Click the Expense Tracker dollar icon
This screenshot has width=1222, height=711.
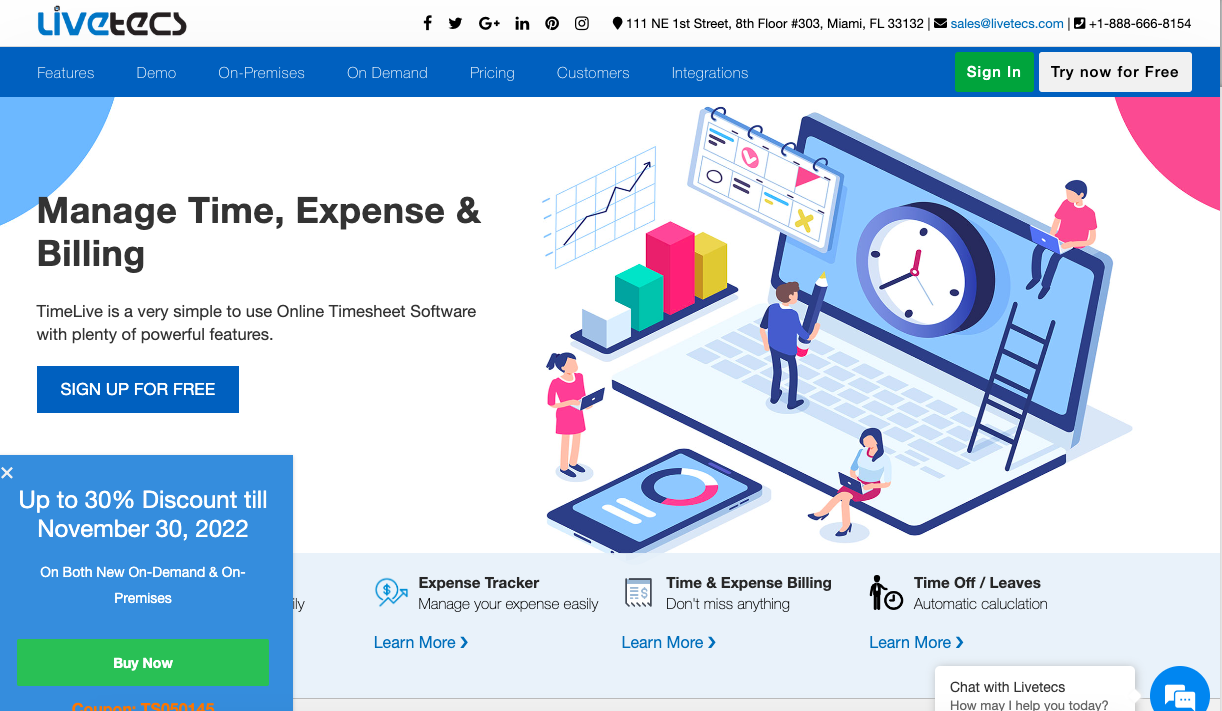point(390,593)
